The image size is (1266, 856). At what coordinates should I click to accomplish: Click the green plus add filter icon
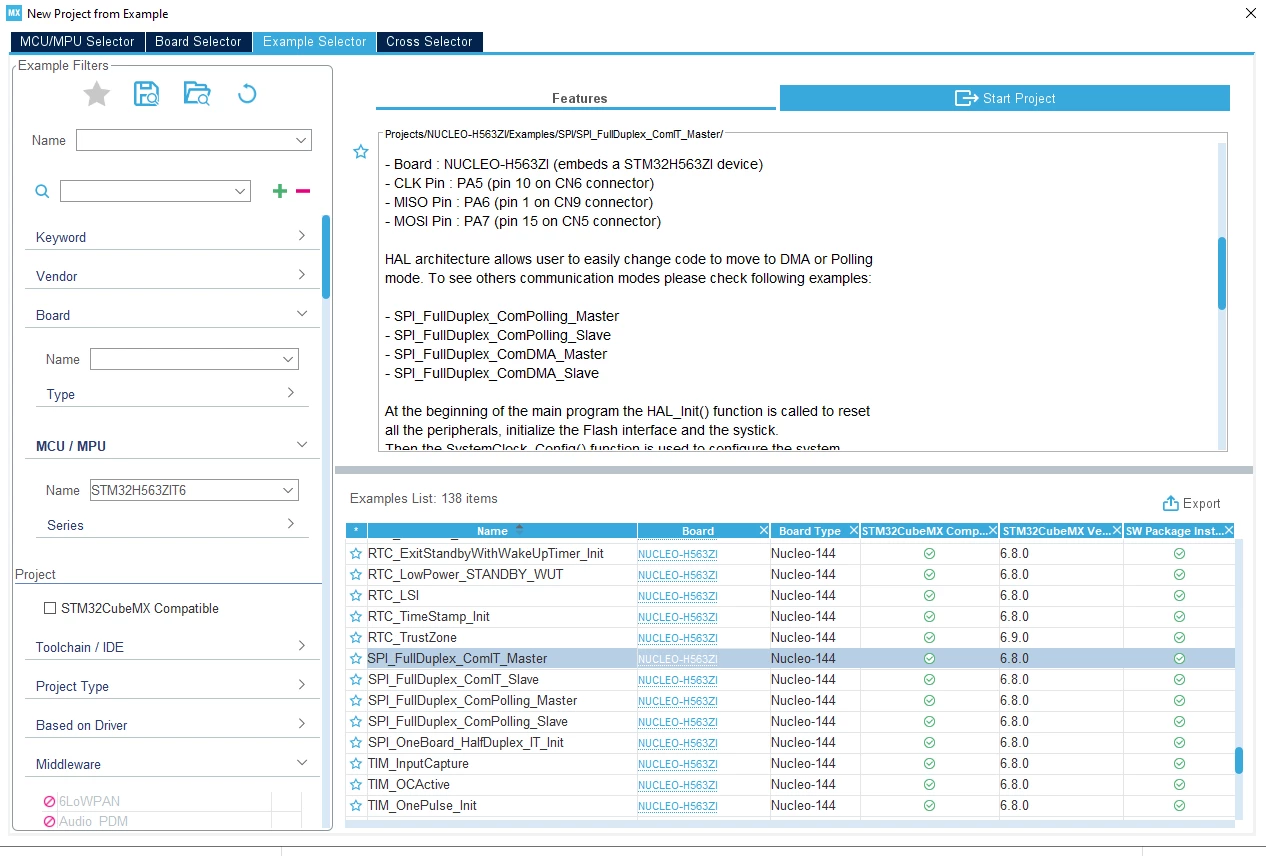point(280,191)
